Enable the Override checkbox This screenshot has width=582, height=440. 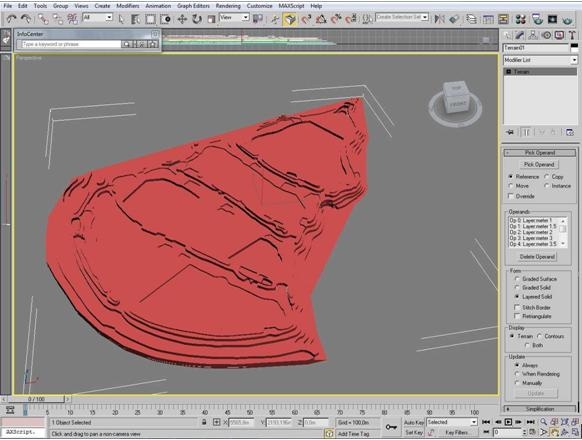point(511,196)
